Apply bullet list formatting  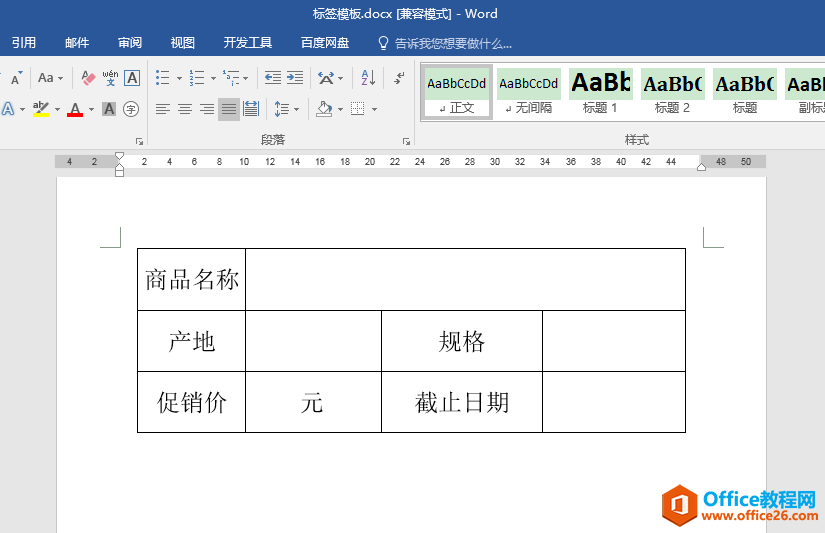pos(163,78)
